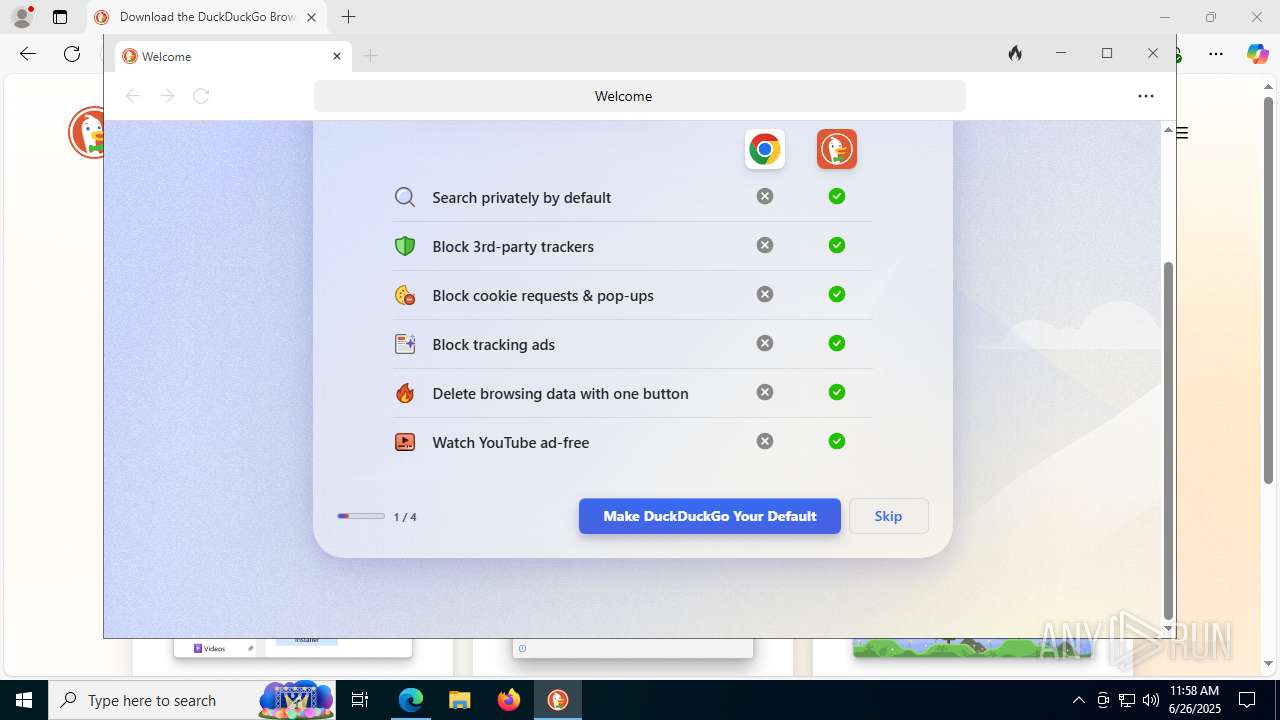Click the Chrome logo in comparison header
The height and width of the screenshot is (720, 1280).
click(x=765, y=150)
